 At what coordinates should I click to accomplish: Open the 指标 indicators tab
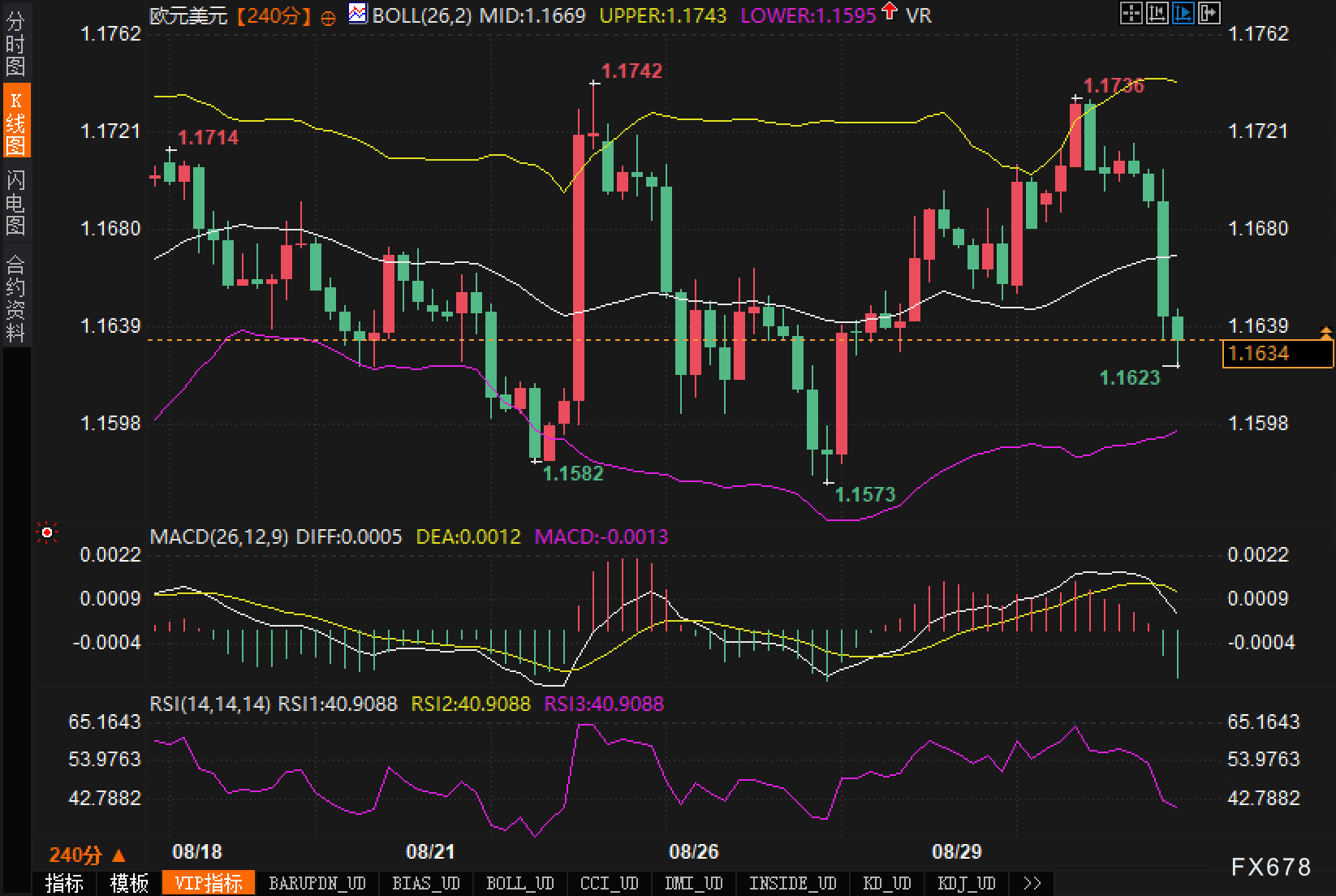(64, 883)
